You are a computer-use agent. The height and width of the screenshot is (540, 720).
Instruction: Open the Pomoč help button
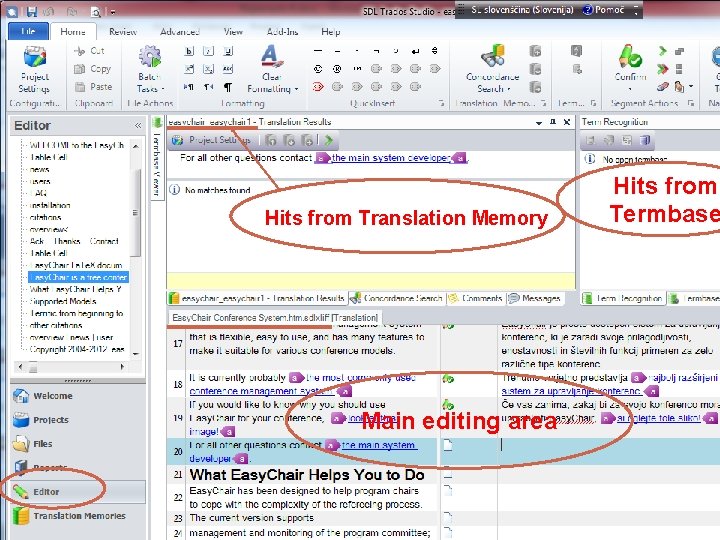(x=603, y=10)
